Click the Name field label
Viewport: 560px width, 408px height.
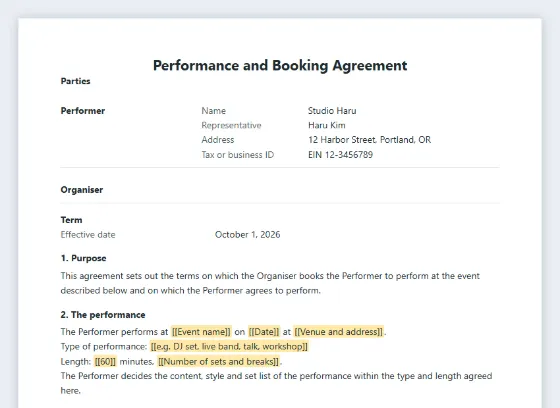214,111
